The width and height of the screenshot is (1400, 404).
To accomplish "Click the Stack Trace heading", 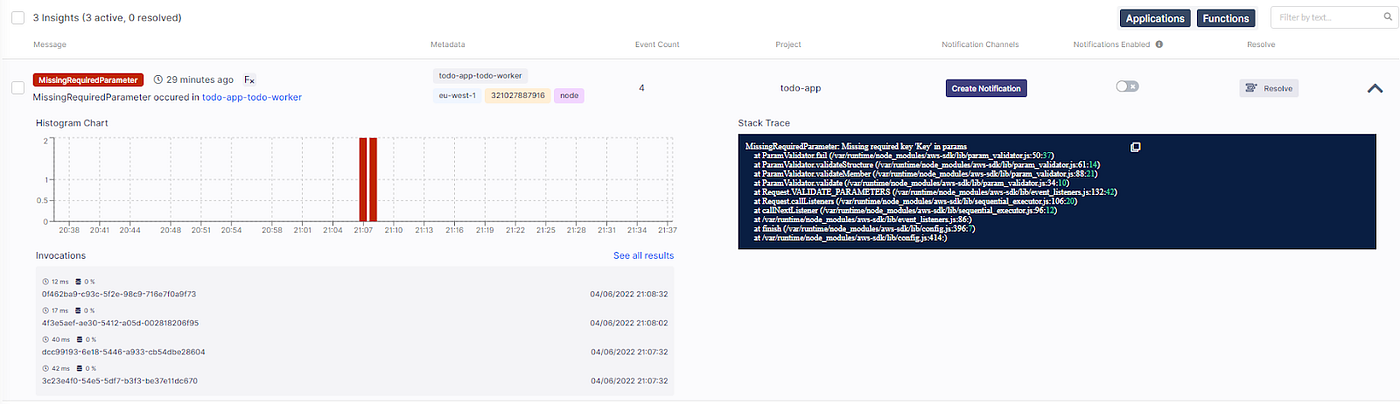I will point(765,123).
